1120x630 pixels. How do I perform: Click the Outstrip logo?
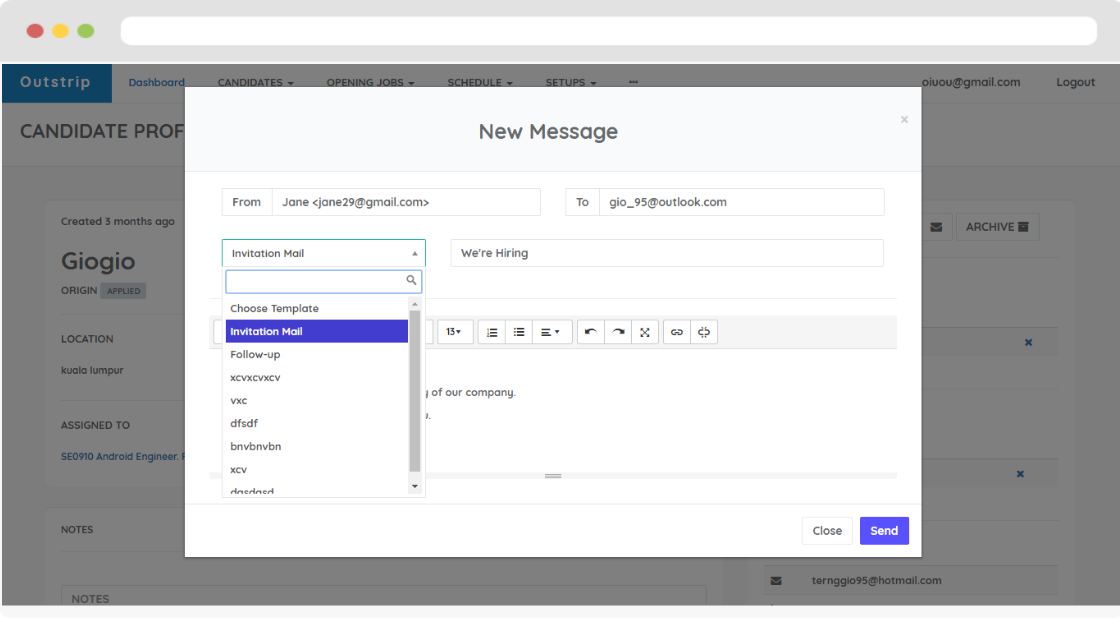[56, 83]
